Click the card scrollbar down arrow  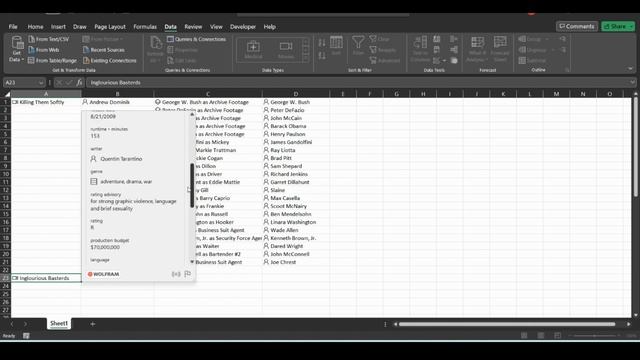tap(192, 262)
